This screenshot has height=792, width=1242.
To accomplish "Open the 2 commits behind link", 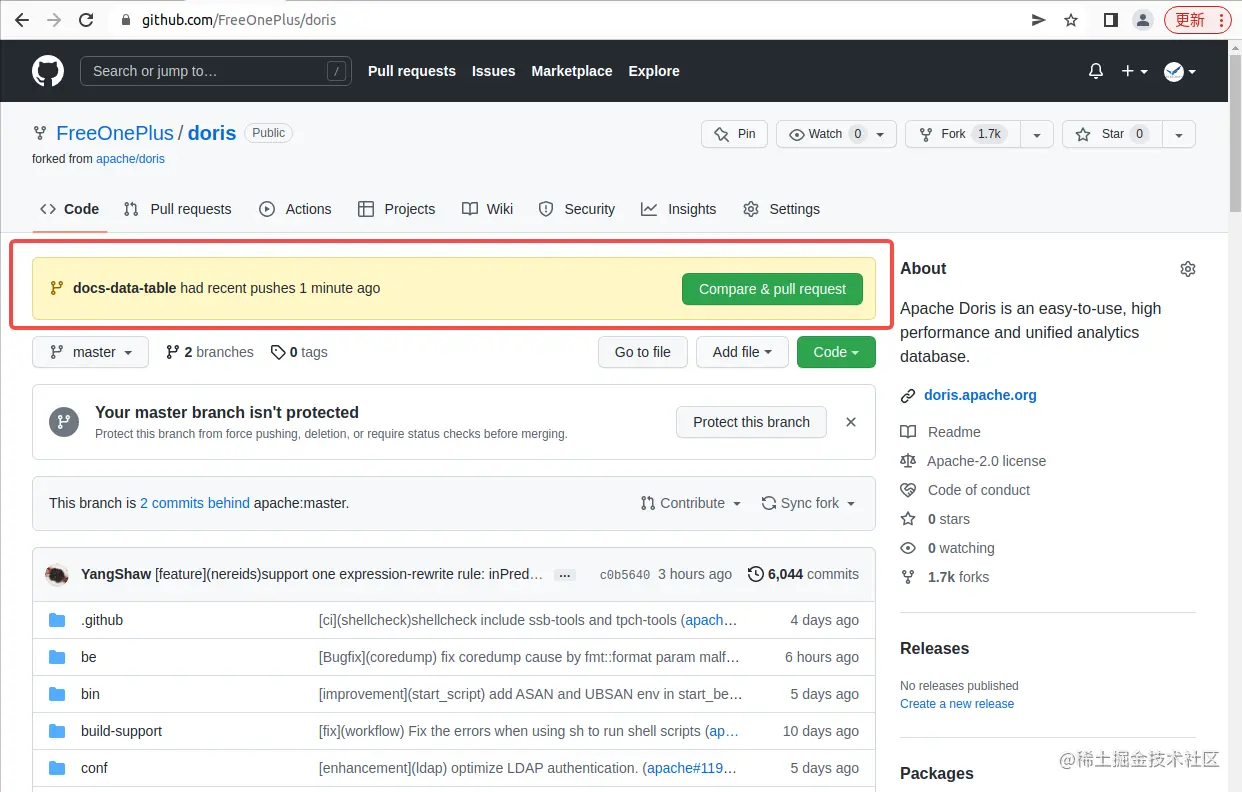I will [195, 503].
